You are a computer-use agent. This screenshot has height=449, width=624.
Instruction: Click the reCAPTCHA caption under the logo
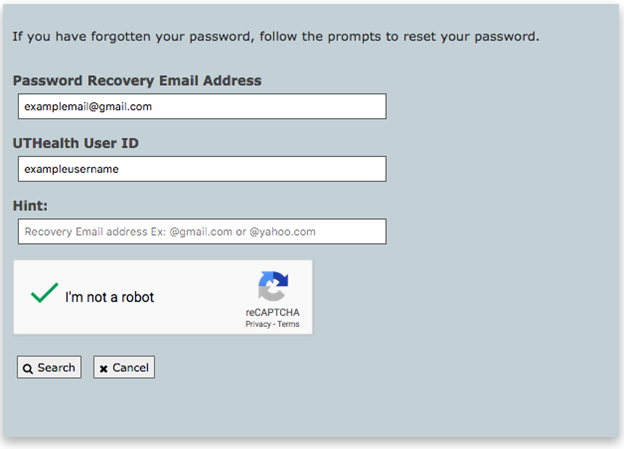pos(272,312)
